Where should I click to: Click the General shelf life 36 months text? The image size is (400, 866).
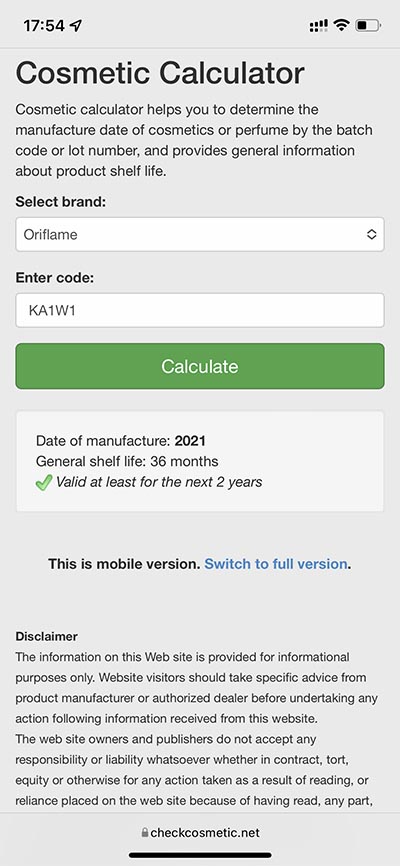(127, 461)
